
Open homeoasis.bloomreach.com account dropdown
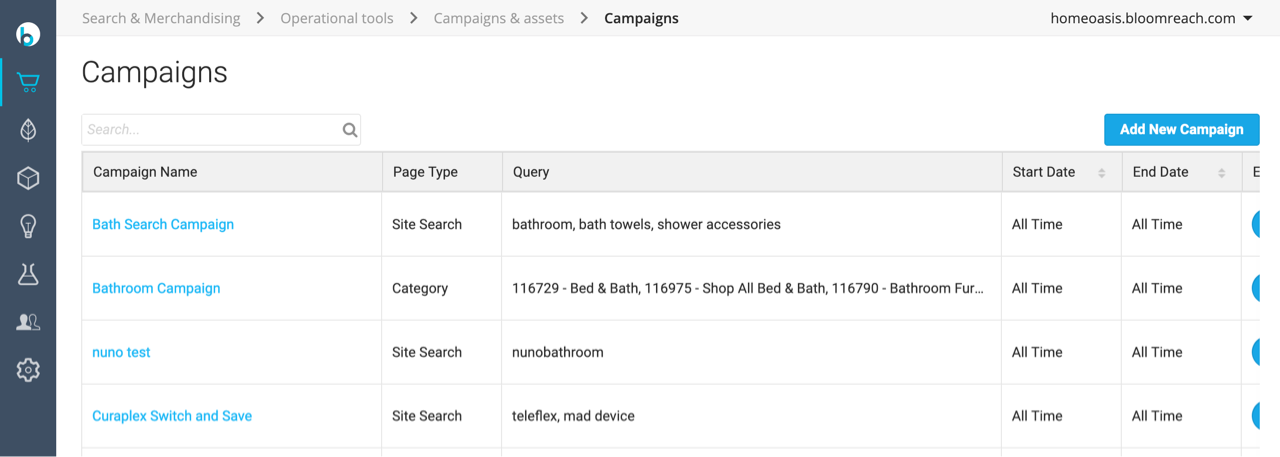pos(1151,18)
